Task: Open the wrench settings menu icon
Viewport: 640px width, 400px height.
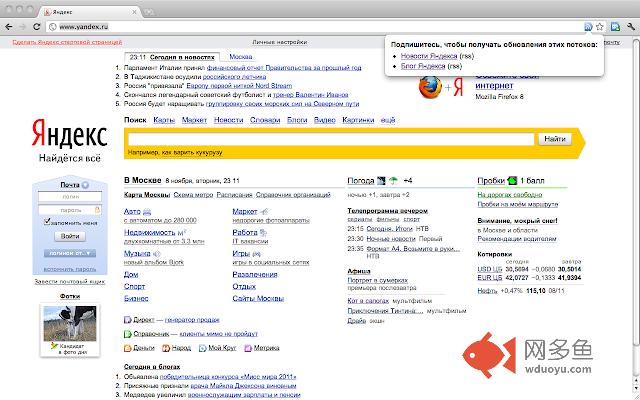Action: pyautogui.click(x=630, y=27)
